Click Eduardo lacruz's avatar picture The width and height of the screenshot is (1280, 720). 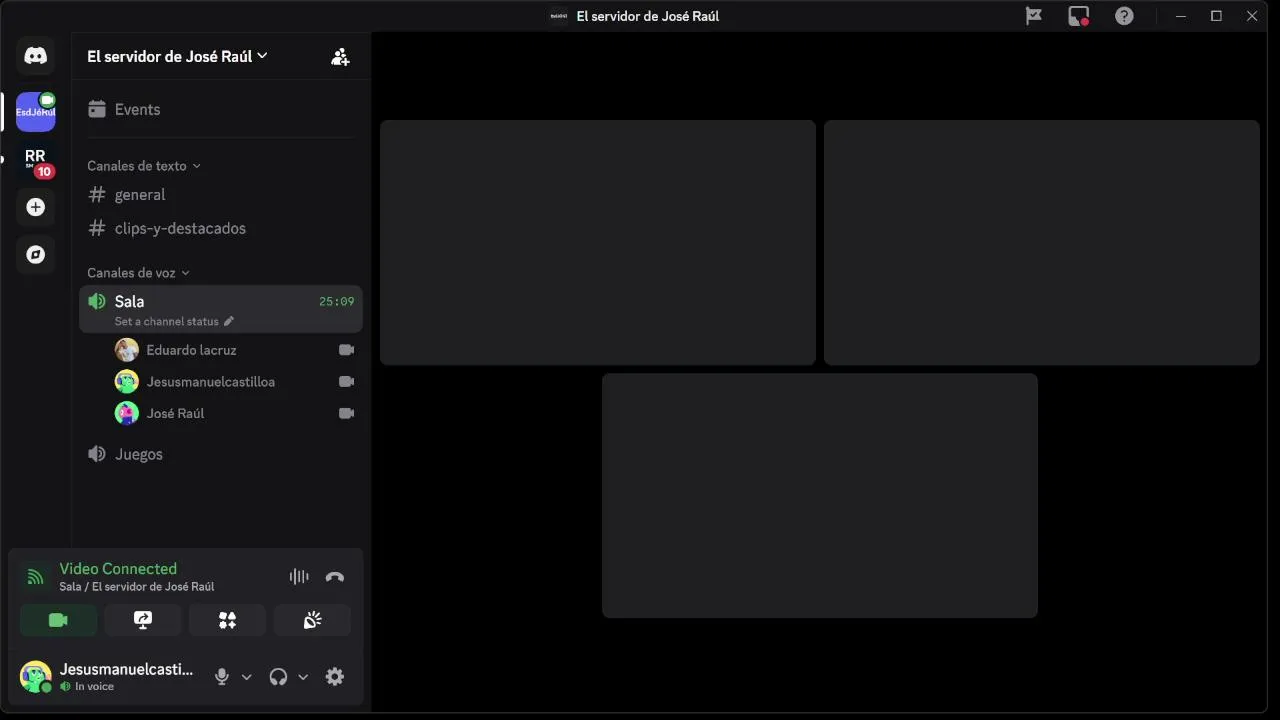point(126,350)
